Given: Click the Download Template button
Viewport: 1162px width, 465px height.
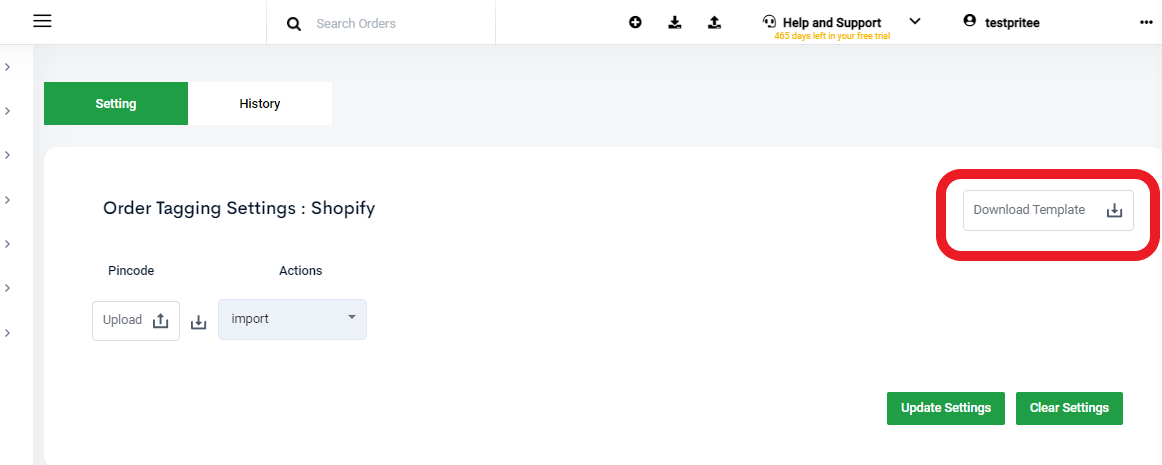Looking at the screenshot, I should 1048,211.
